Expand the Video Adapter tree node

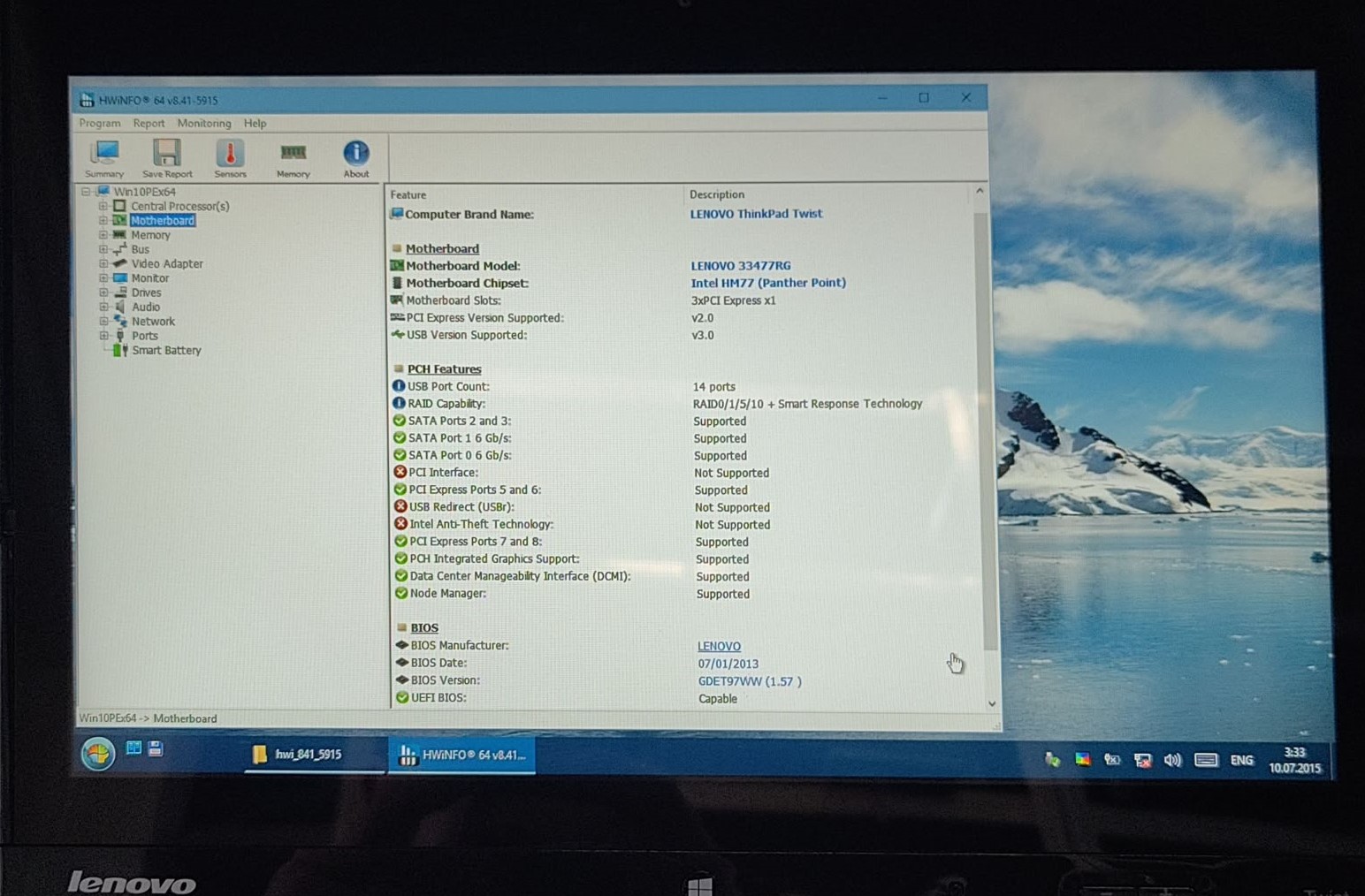(103, 263)
